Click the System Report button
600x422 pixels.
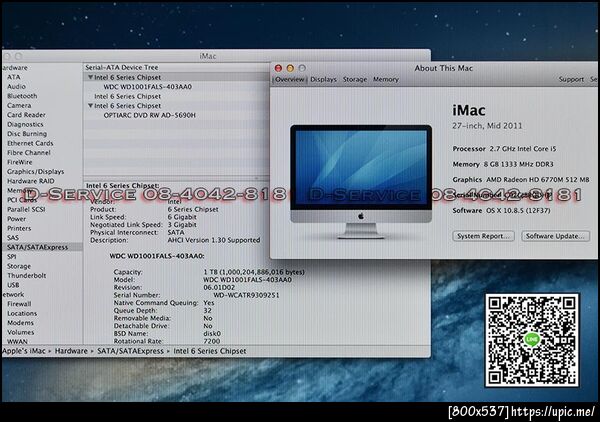coord(484,236)
